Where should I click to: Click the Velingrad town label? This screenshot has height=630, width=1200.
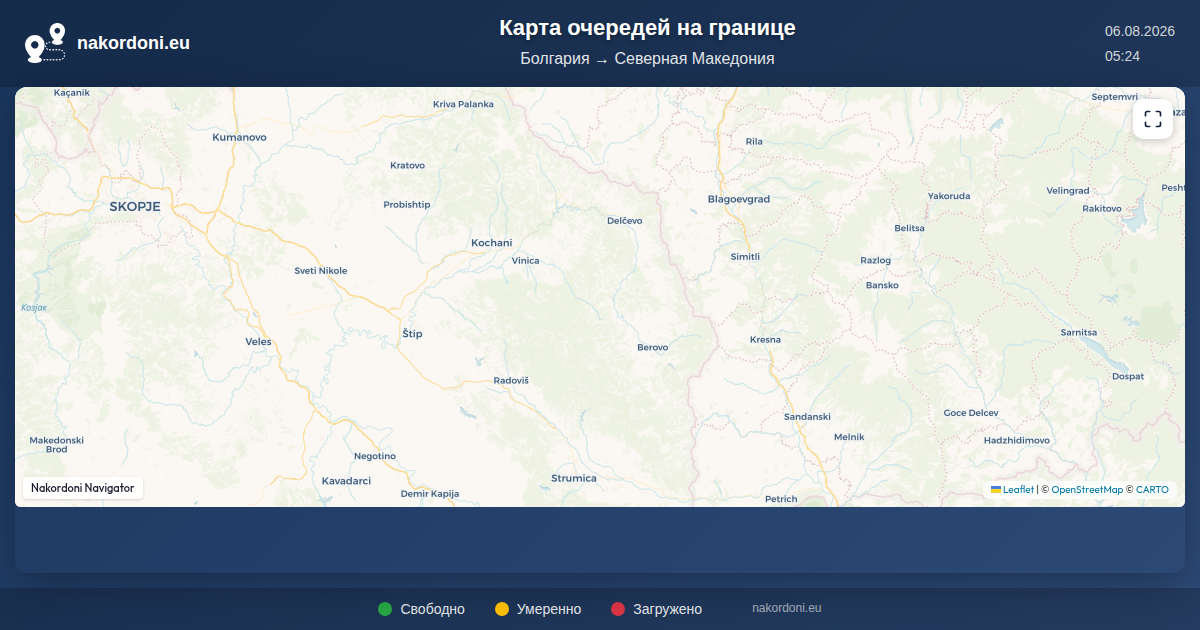[1068, 190]
